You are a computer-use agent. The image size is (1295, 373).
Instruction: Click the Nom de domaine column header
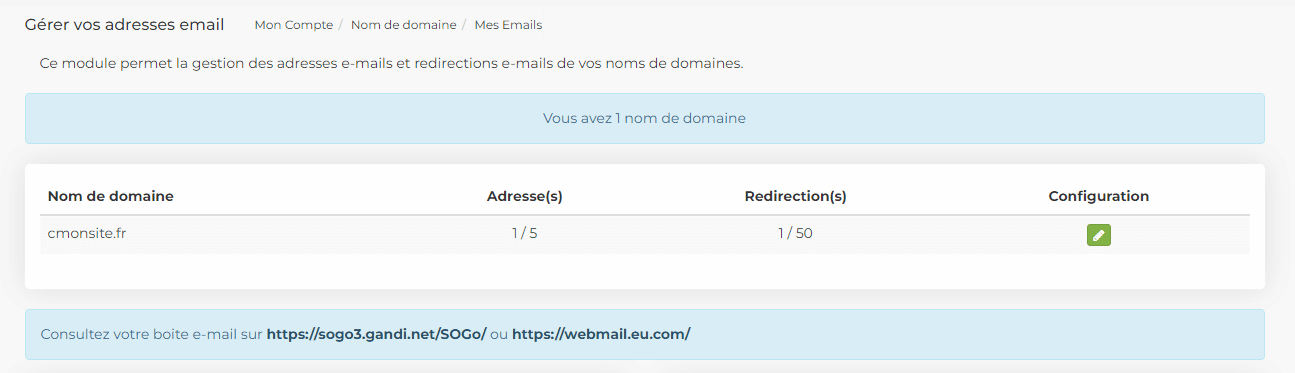(111, 196)
